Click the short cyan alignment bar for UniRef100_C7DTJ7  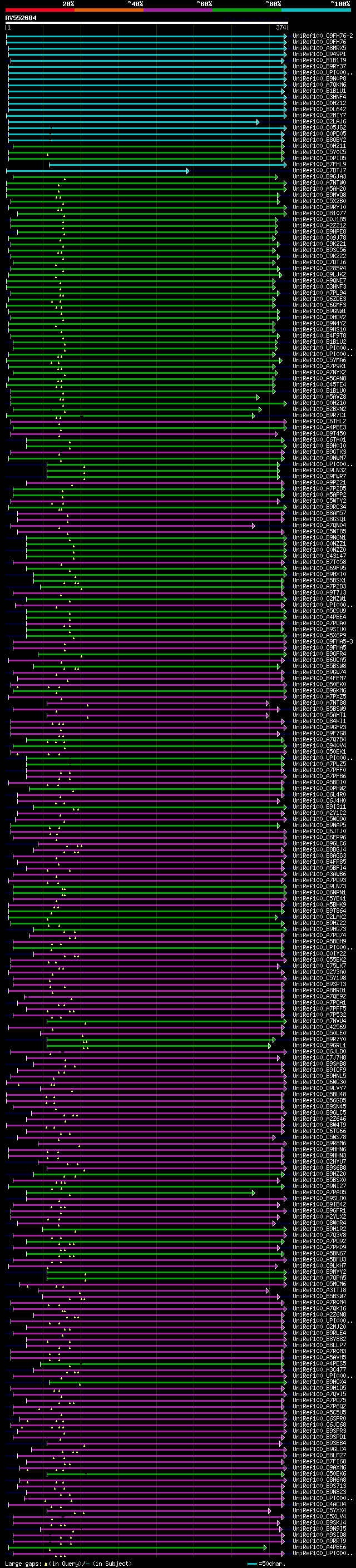point(97,171)
